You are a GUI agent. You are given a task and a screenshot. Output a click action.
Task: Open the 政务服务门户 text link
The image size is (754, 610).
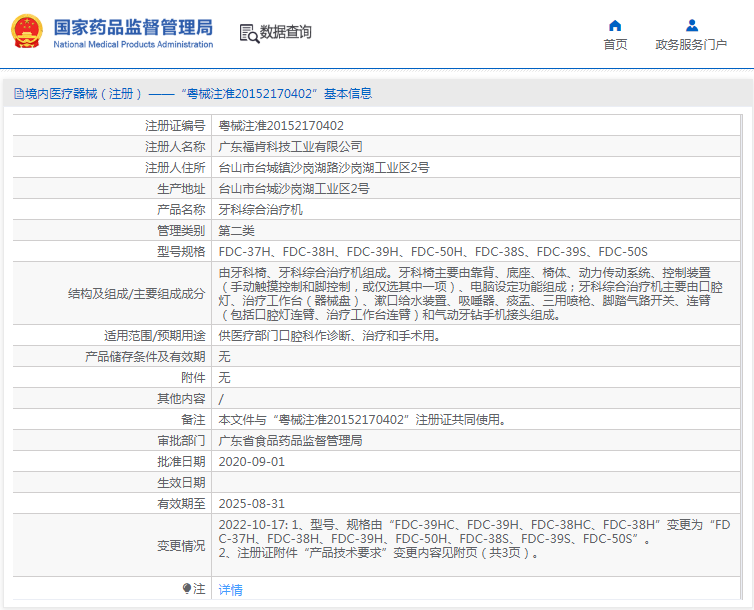pyautogui.click(x=691, y=45)
